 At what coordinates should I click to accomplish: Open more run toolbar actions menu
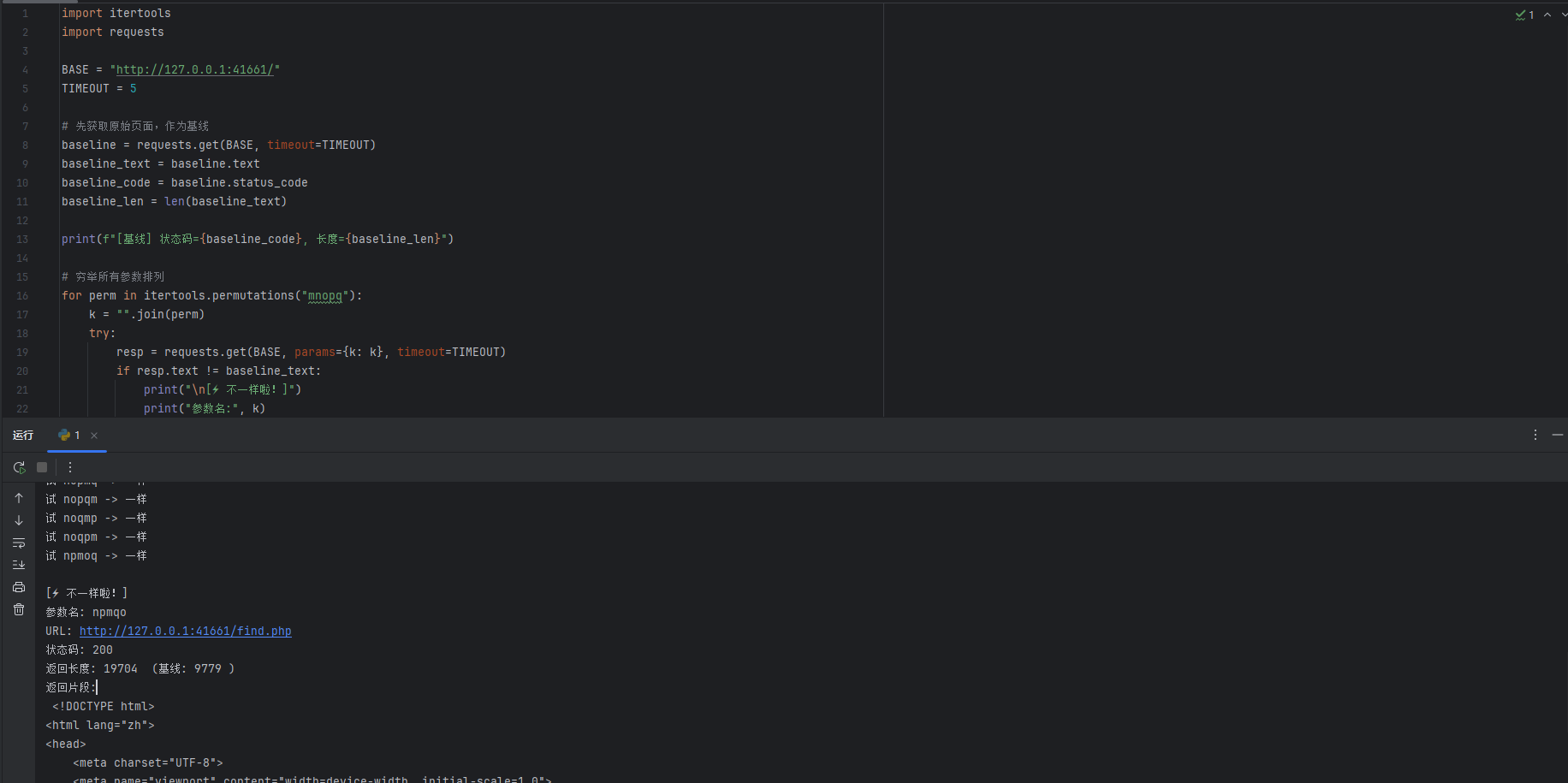70,467
